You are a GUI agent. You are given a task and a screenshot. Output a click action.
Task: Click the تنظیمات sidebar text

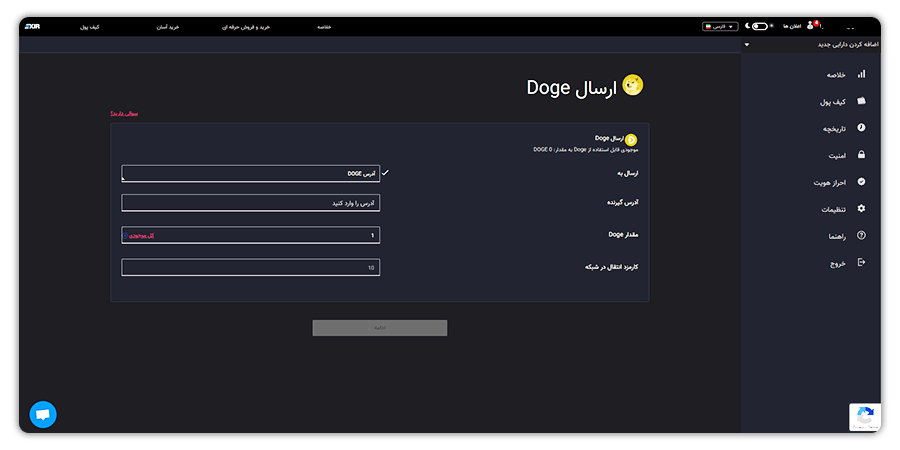(x=834, y=210)
